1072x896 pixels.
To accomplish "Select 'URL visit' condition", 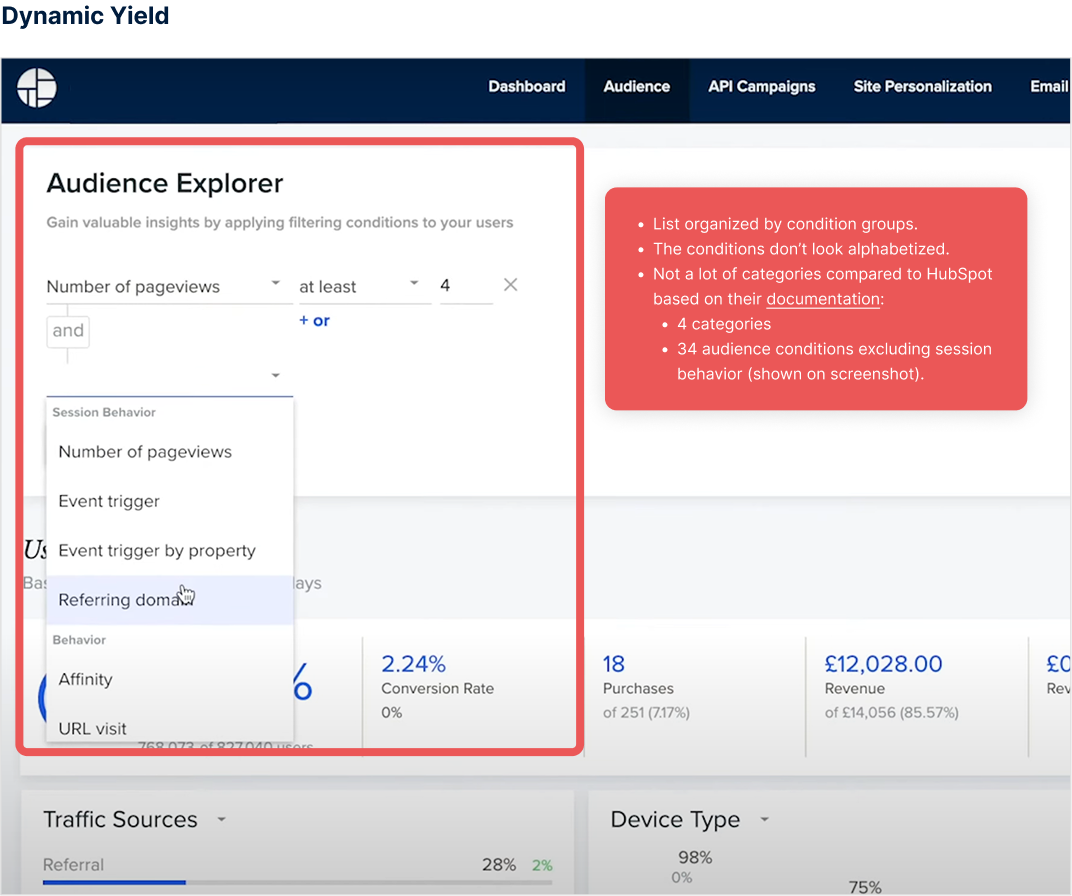I will click(x=170, y=728).
